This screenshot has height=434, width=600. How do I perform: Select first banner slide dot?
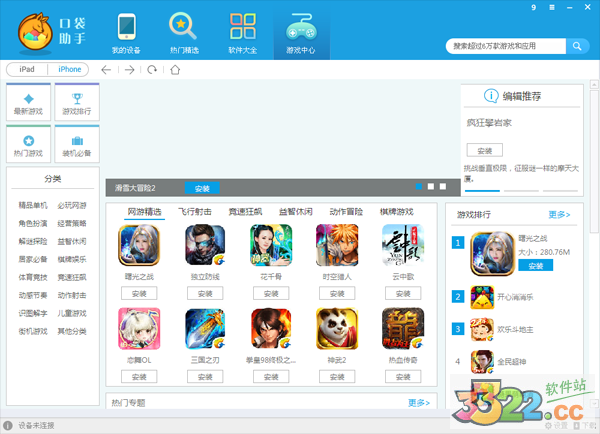click(x=419, y=186)
